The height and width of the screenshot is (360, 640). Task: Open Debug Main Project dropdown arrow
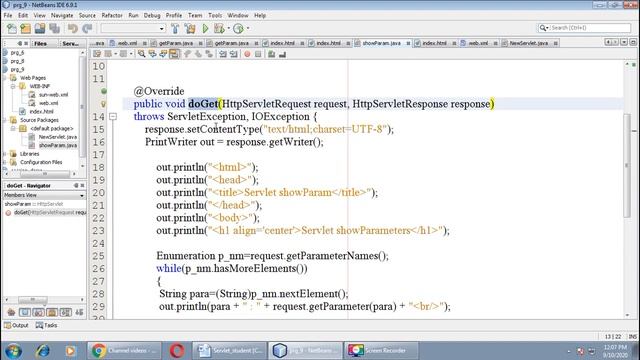(x=229, y=29)
